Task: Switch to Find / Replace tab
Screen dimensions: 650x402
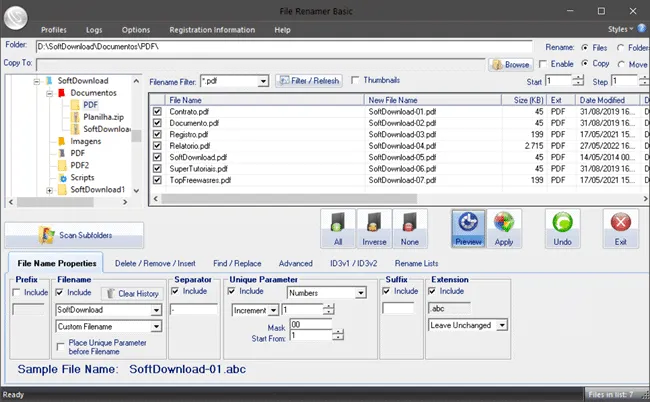Action: [237, 263]
